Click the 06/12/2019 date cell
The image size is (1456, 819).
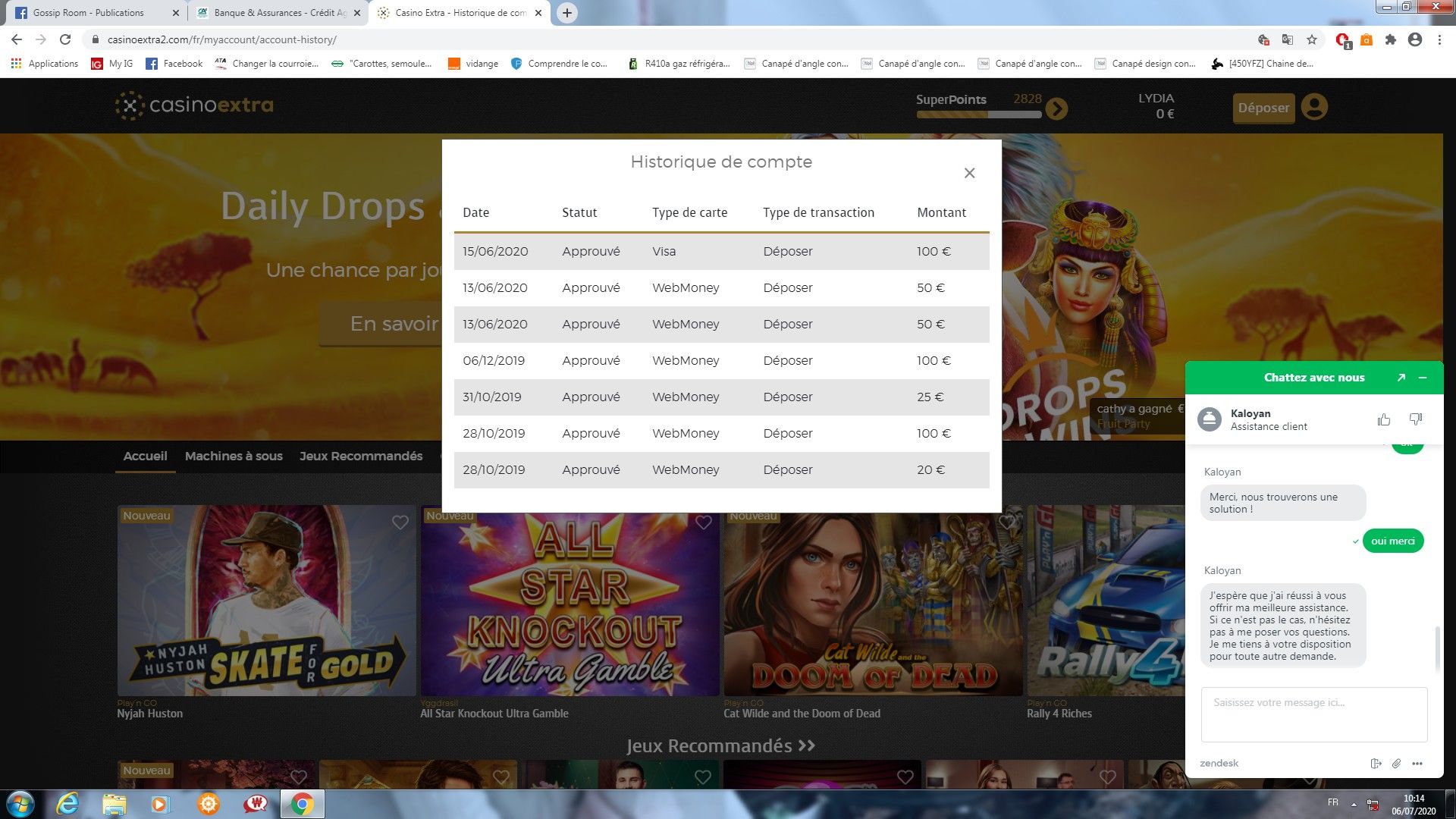(x=494, y=360)
